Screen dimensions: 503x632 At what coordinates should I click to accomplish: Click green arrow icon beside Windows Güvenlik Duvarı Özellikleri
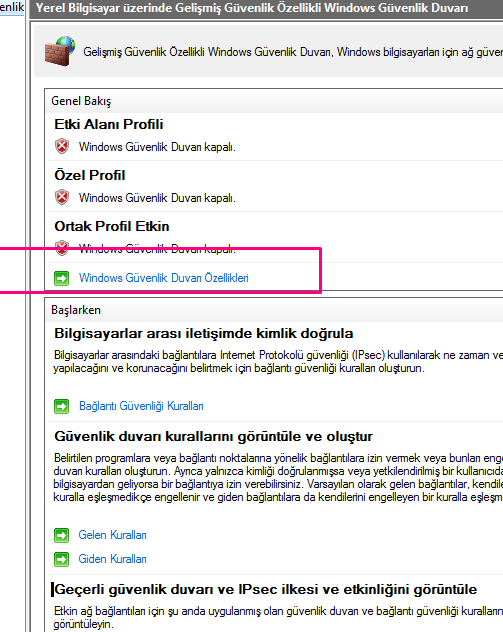pos(62,278)
